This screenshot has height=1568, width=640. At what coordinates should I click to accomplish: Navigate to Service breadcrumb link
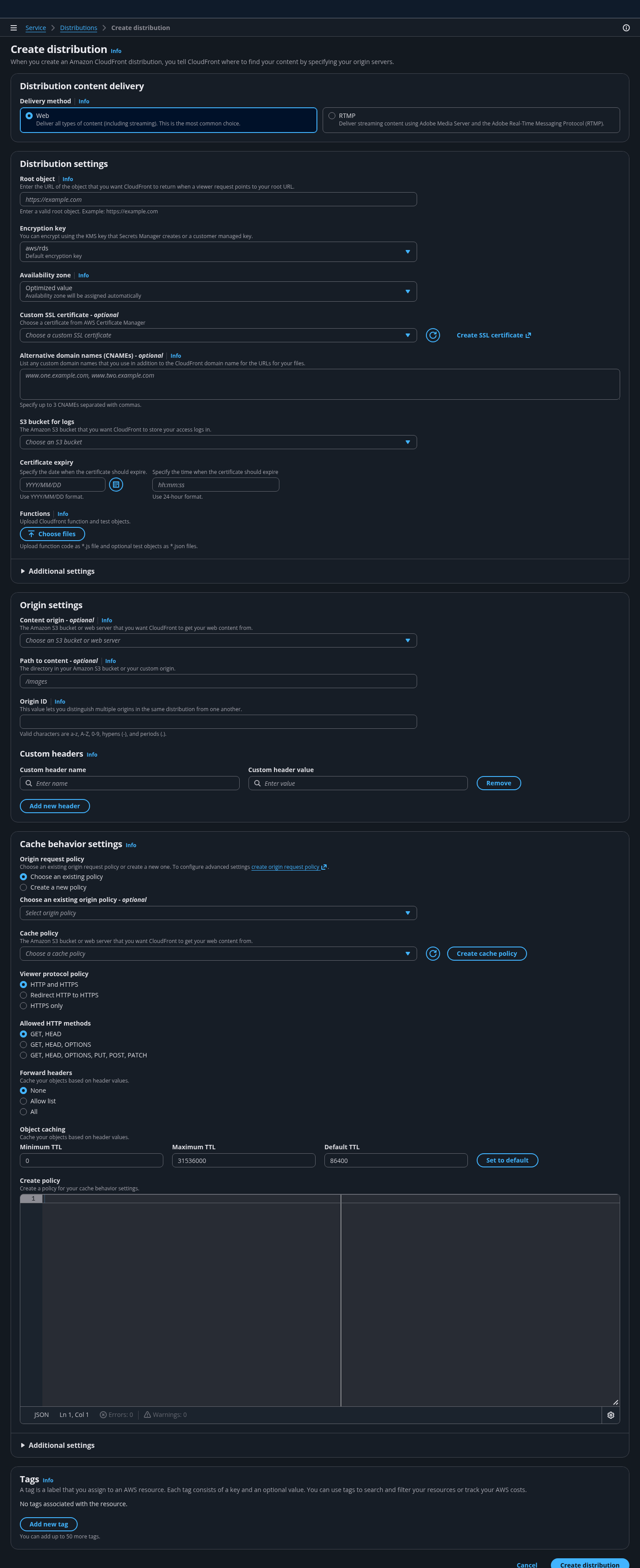[x=35, y=28]
